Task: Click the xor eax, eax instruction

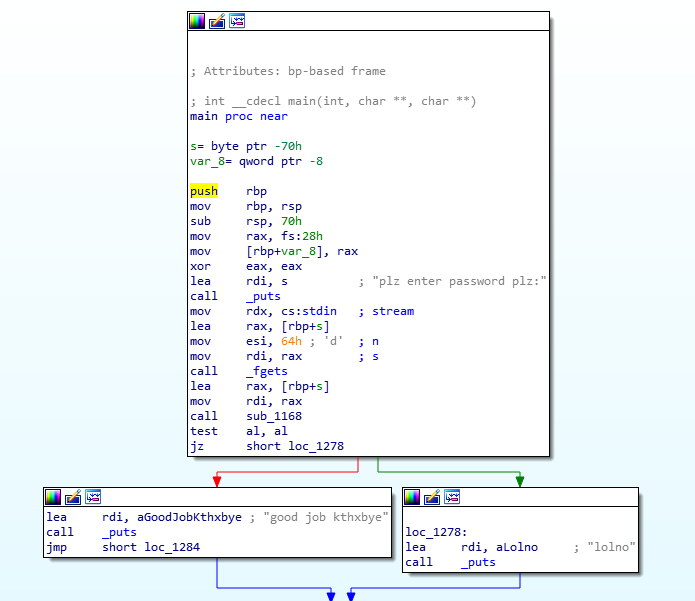Action: tap(246, 266)
